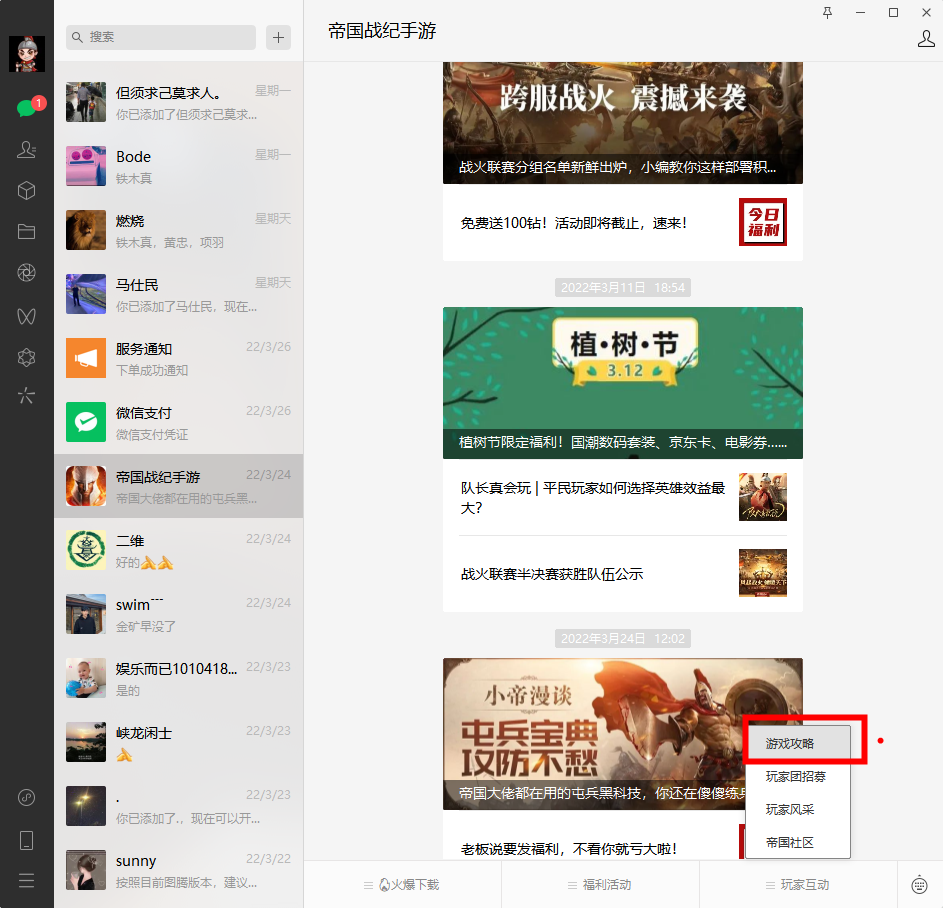Screen dimensions: 943x908
Task: Open chat with Bode
Action: pyautogui.click(x=179, y=166)
